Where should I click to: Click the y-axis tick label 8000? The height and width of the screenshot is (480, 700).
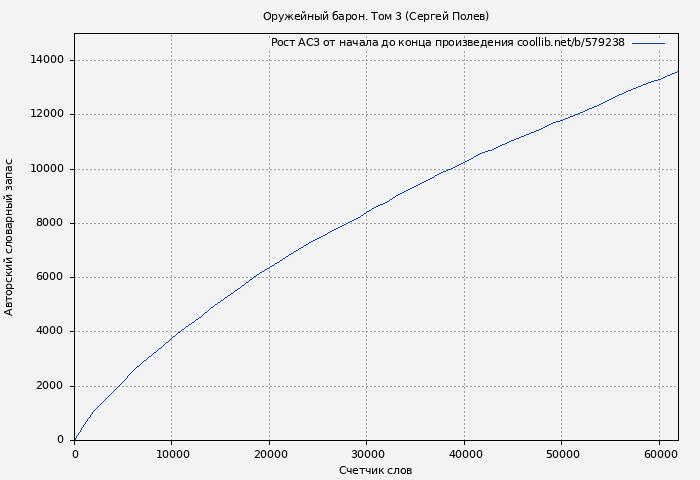[51, 223]
